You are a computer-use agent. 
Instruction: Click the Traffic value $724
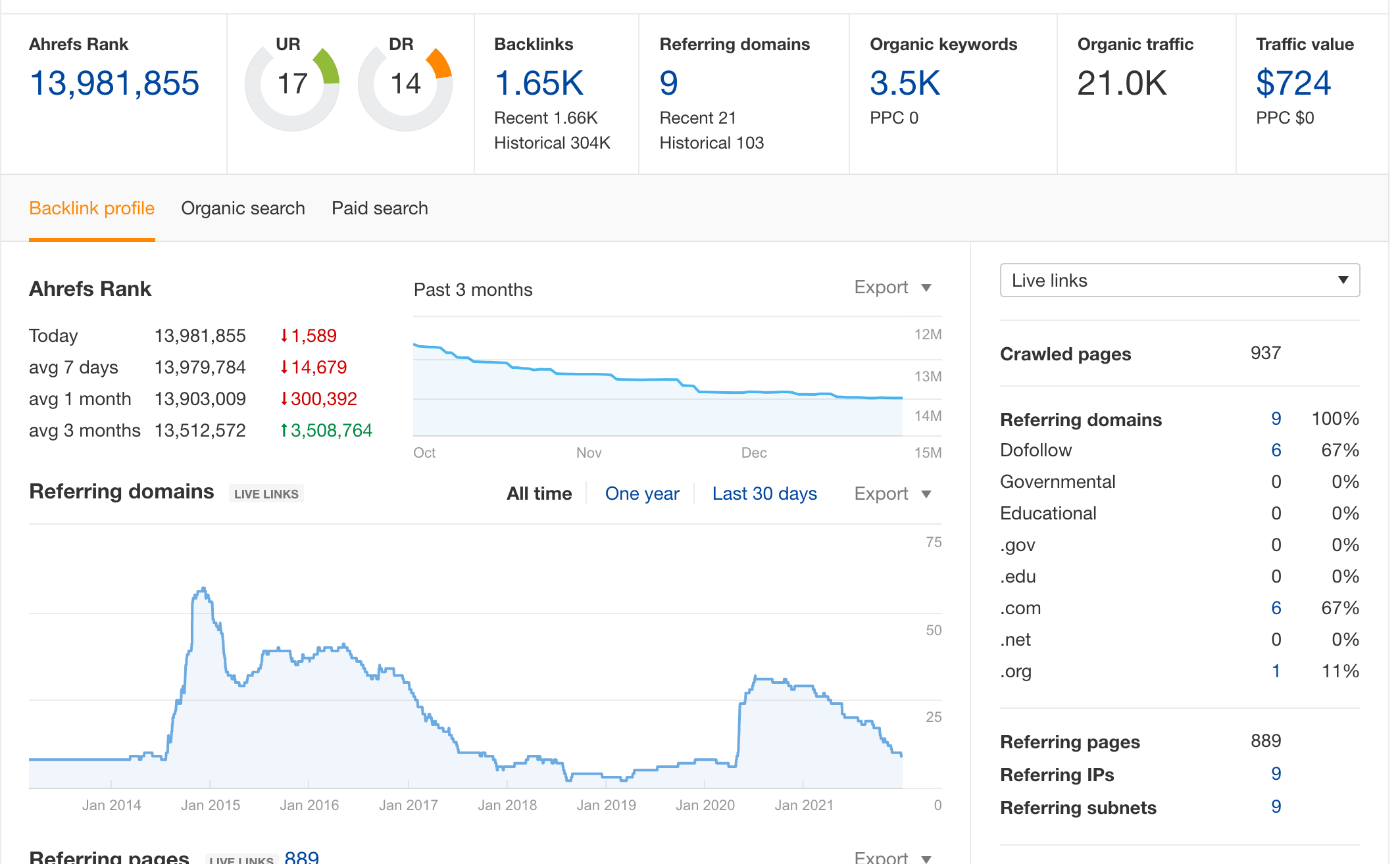click(1293, 84)
